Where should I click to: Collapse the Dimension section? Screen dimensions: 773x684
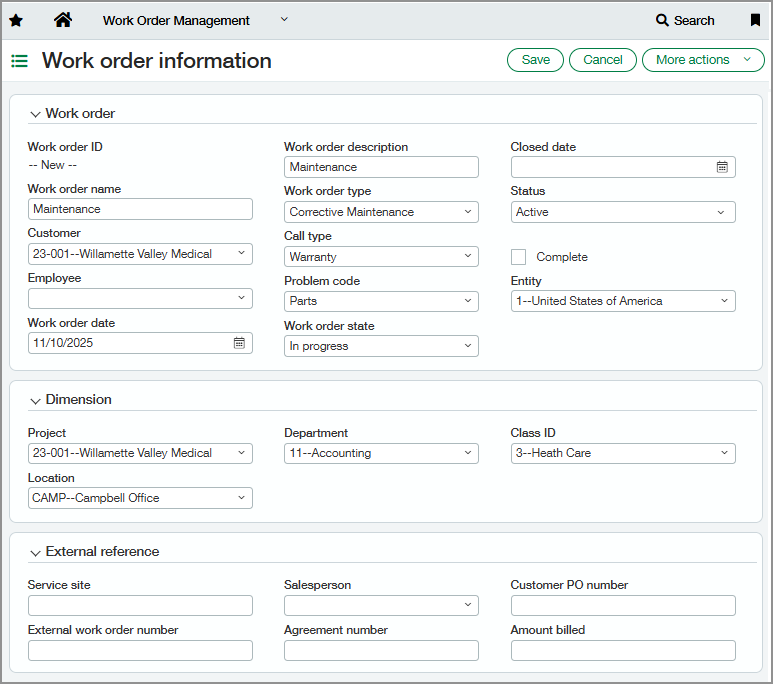point(35,400)
